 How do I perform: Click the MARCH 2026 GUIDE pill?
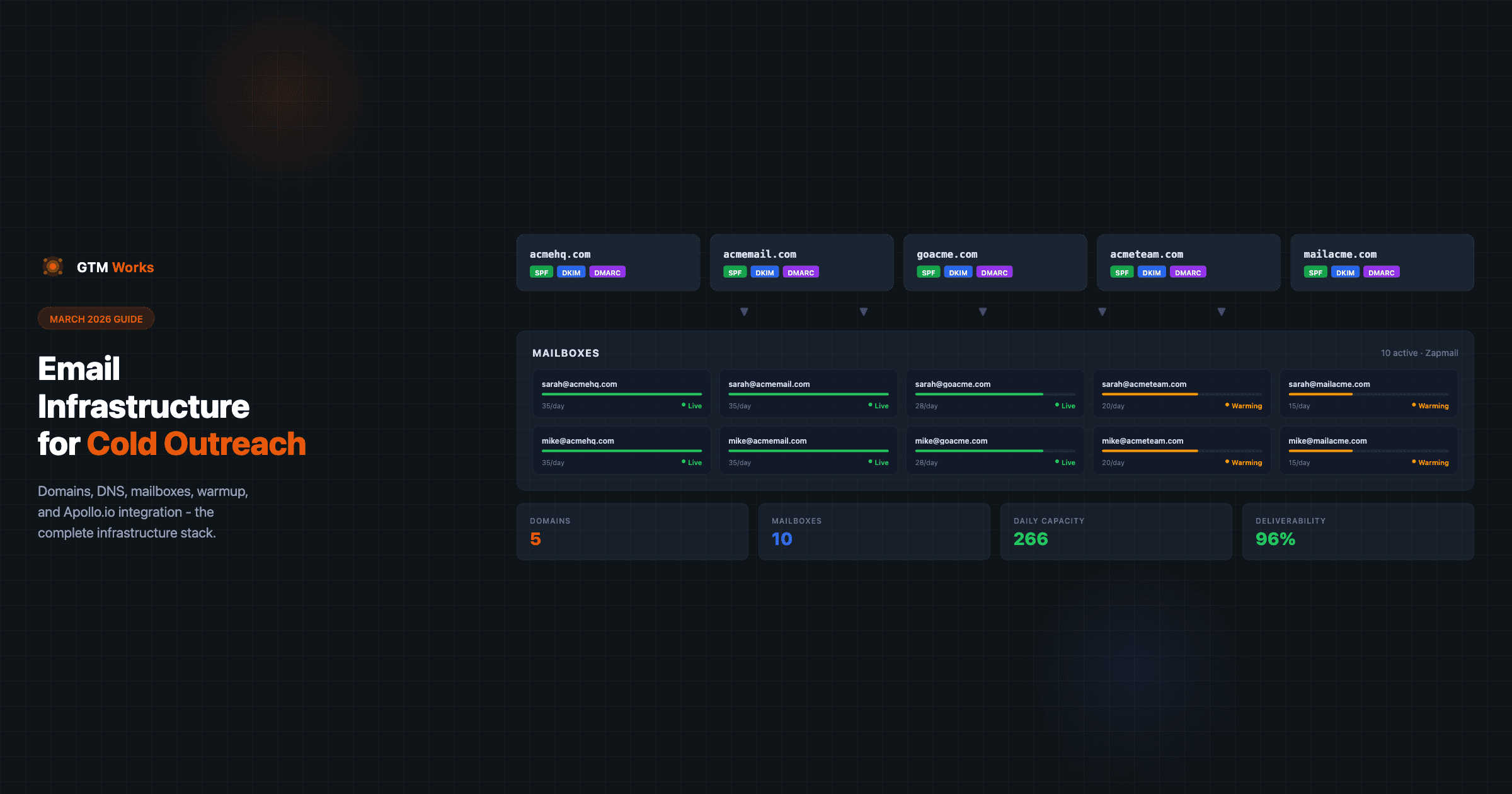[x=96, y=319]
